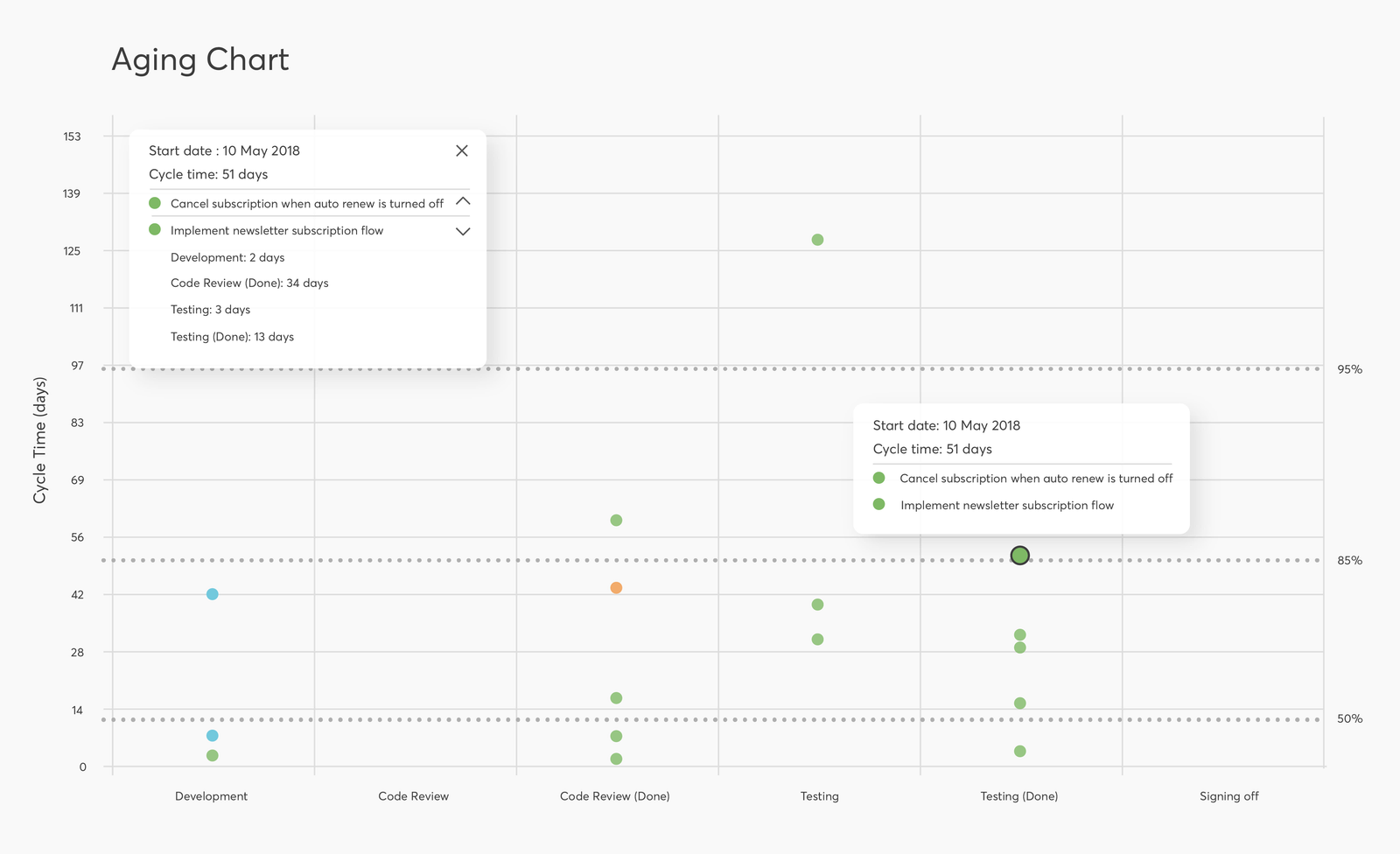Select the highlighted dot on the 85% line
Viewport: 1400px width, 854px height.
point(1019,555)
